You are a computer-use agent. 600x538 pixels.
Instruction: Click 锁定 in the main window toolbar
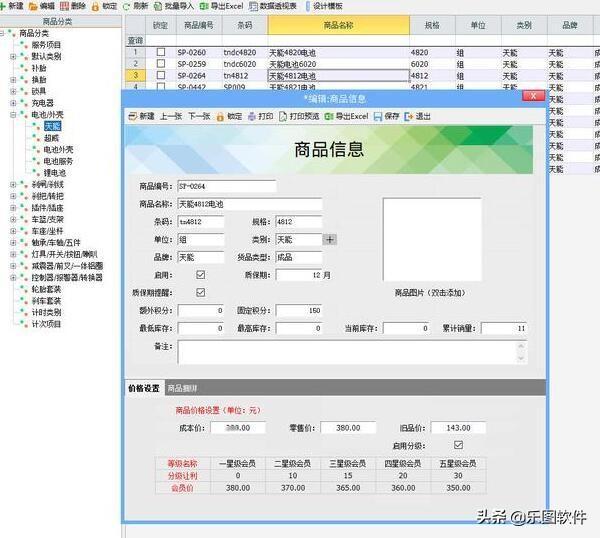(104, 6)
